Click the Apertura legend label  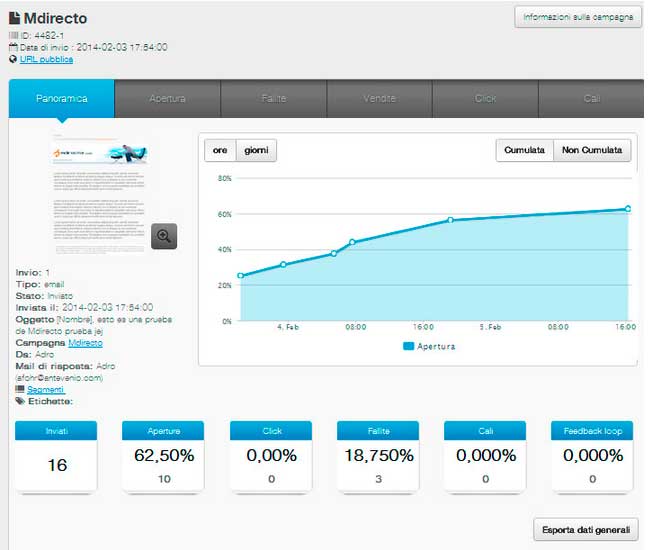(436, 346)
